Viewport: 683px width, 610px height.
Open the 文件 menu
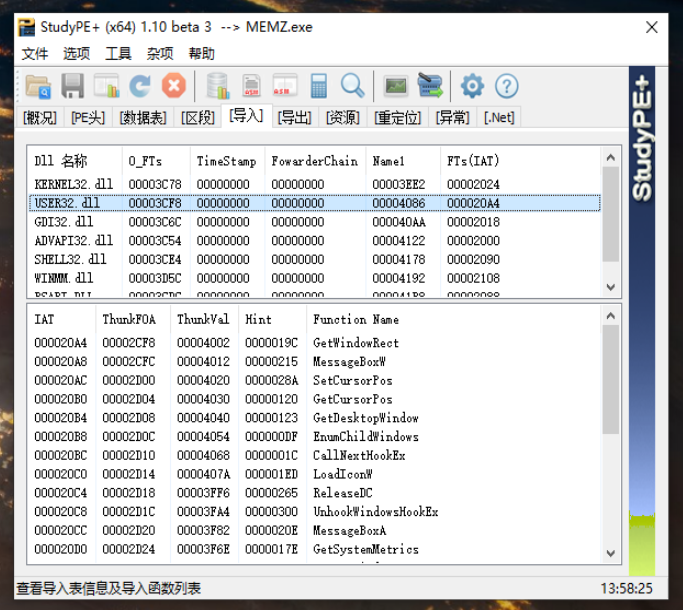click(x=35, y=54)
